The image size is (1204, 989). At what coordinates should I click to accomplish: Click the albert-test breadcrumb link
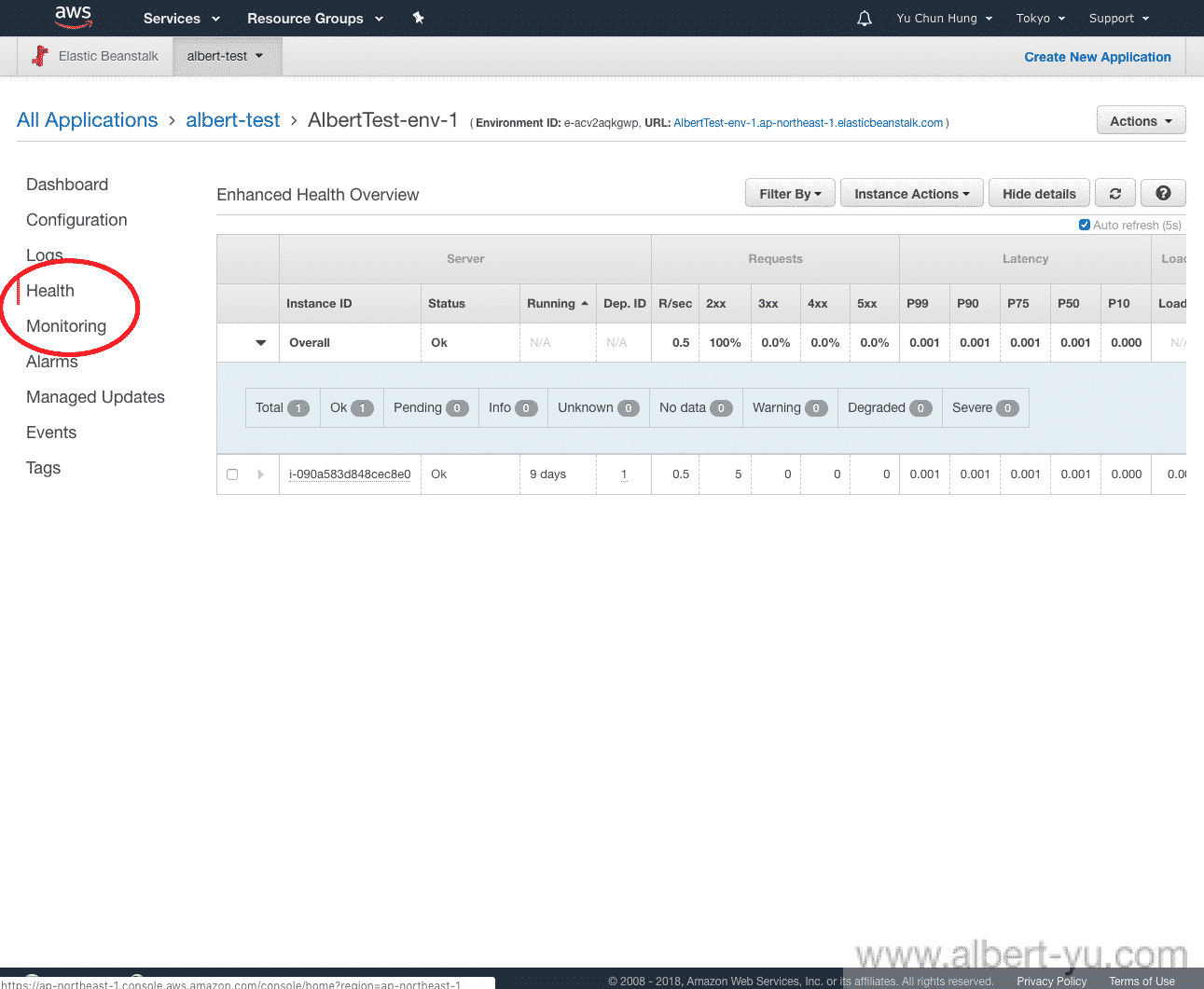tap(233, 120)
